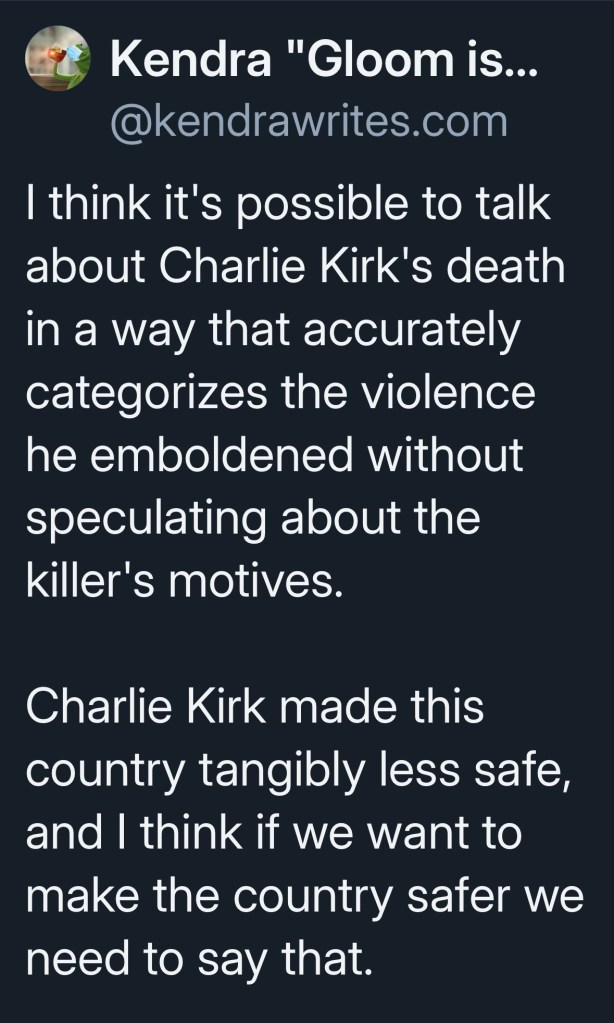Click the words "he emboldened without"
The width and height of the screenshot is (614, 1023).
click(275, 456)
